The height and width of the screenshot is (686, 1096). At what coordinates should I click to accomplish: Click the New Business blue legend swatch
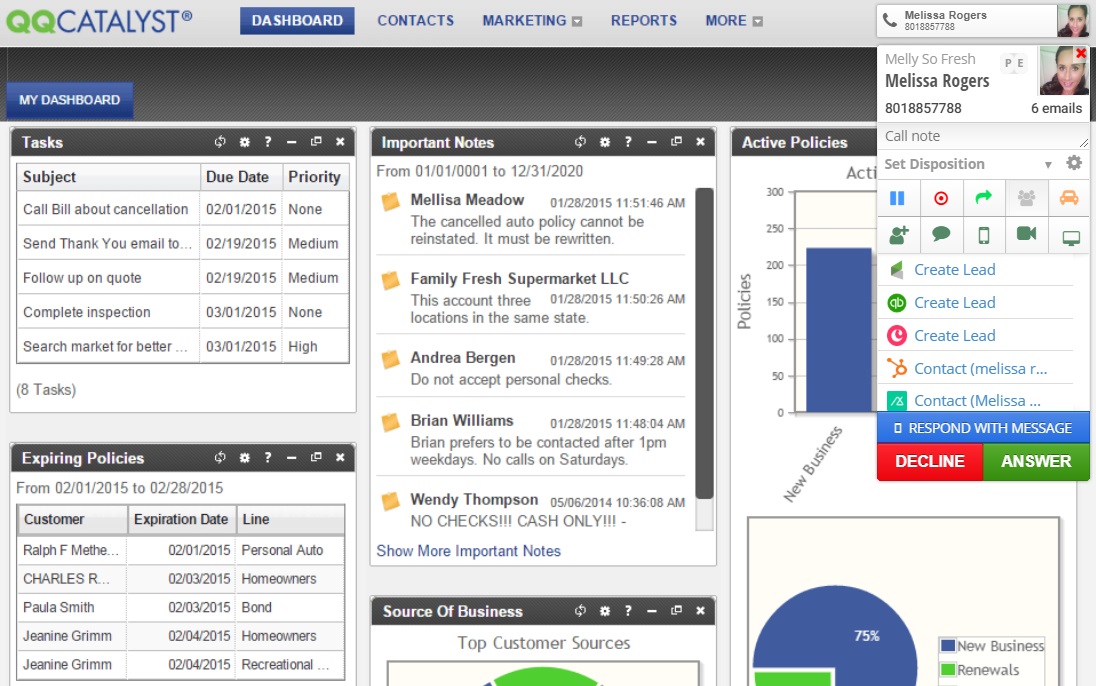click(x=948, y=645)
